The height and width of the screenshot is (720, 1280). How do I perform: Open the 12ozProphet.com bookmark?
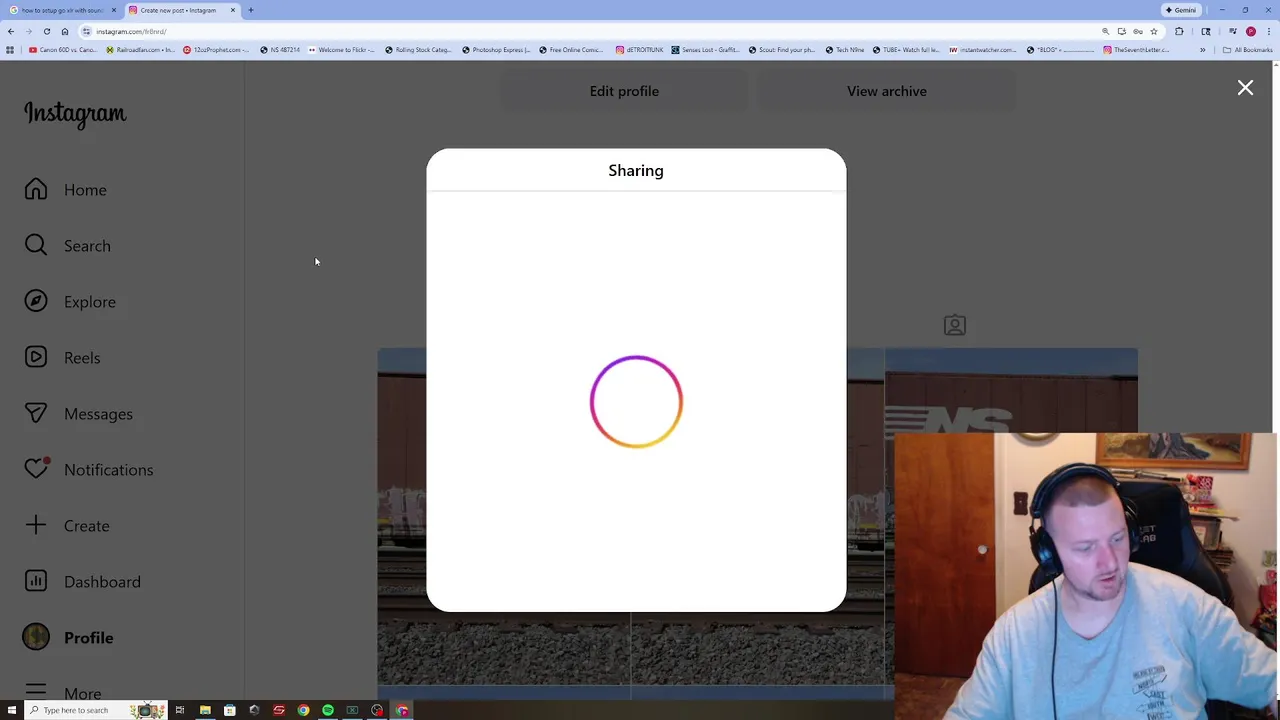coord(216,50)
